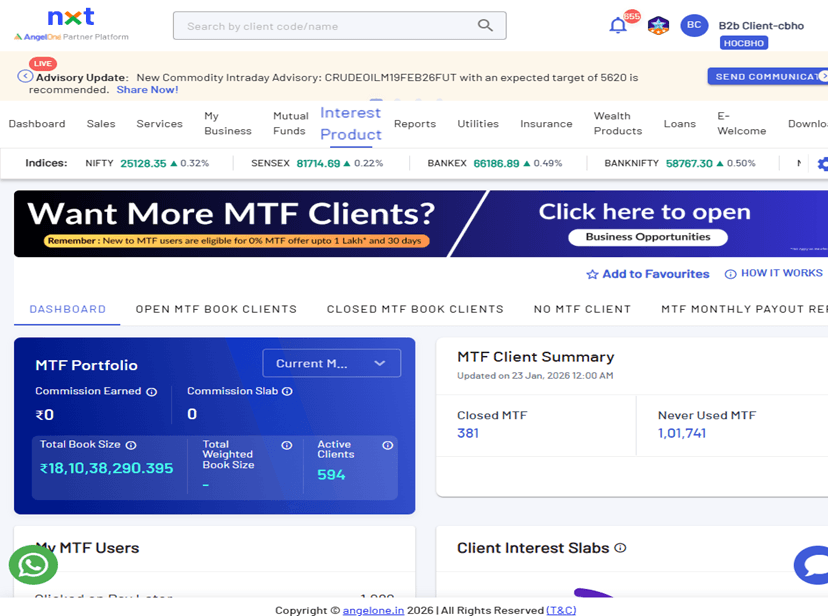
Task: Switch to No MTF Client tab
Action: point(582,309)
